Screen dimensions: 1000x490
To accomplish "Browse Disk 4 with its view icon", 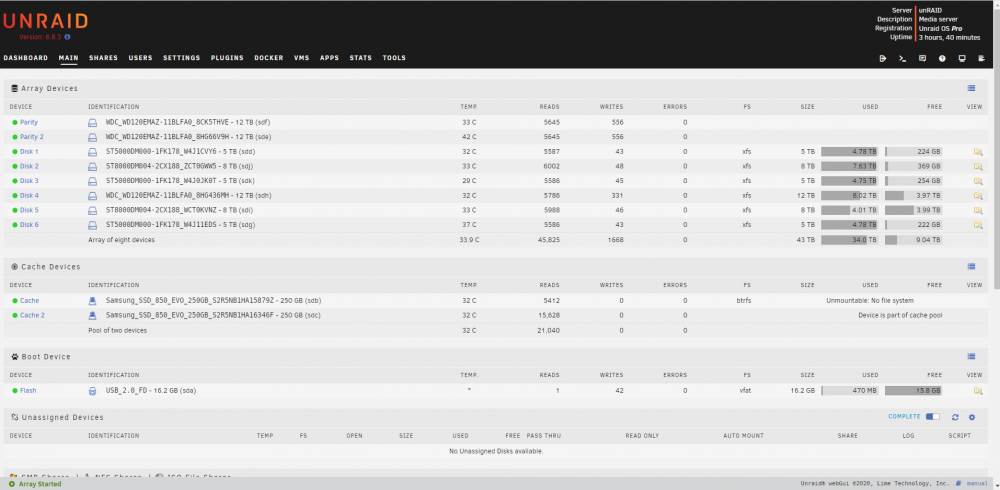I will click(x=978, y=196).
